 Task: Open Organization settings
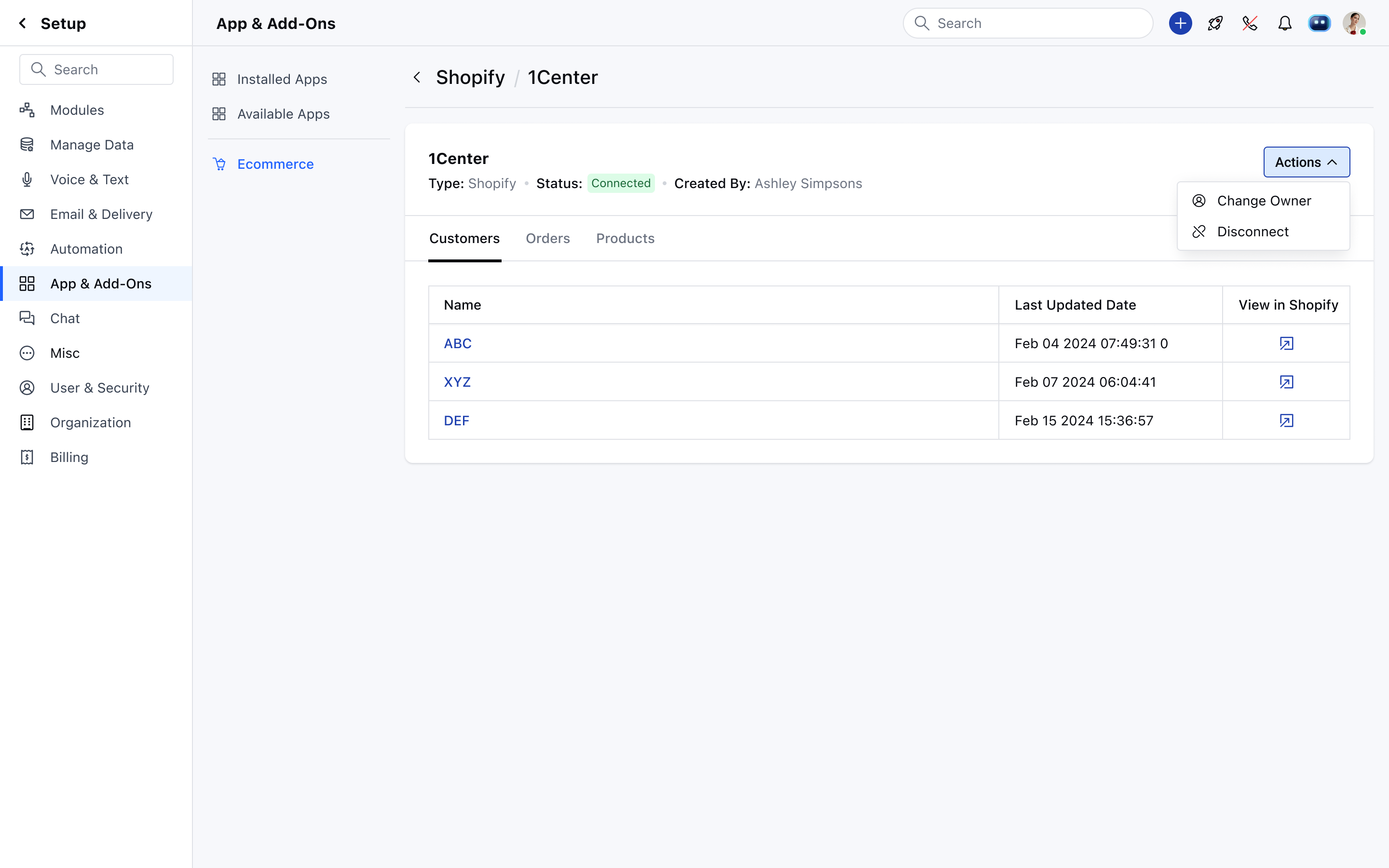pyautogui.click(x=96, y=422)
